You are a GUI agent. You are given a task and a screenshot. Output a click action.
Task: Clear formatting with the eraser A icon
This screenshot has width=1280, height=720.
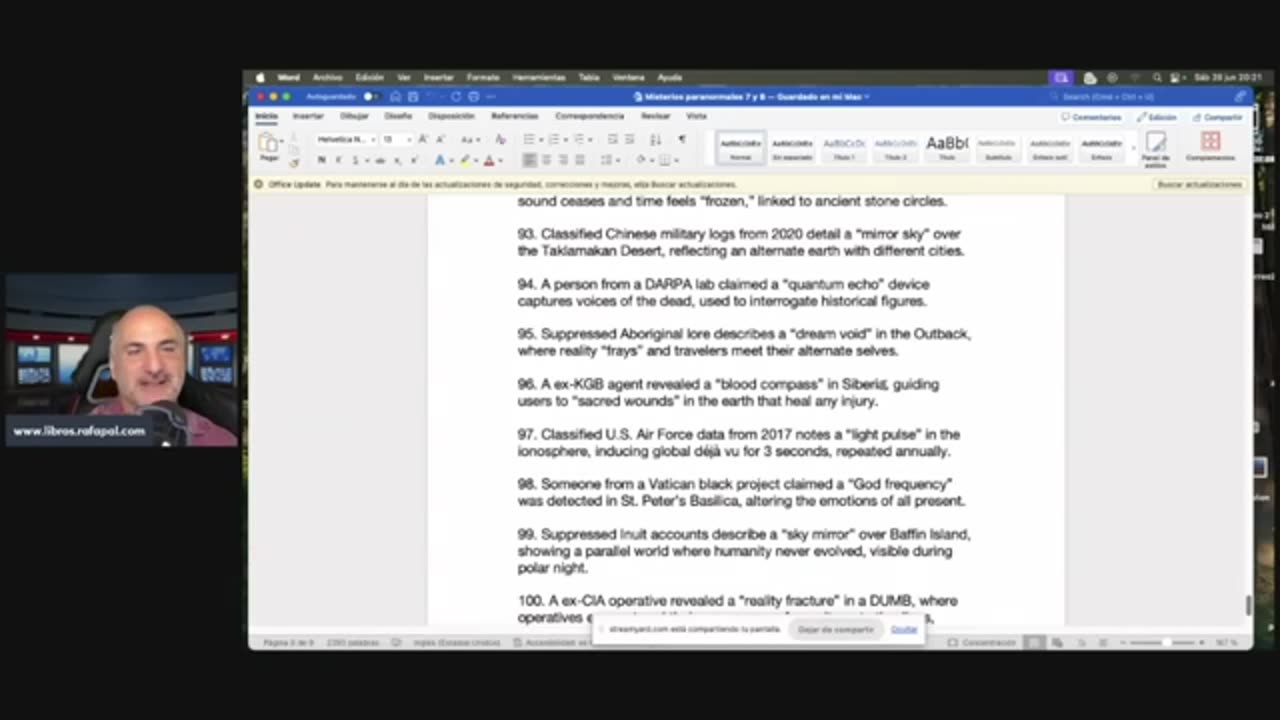point(500,140)
